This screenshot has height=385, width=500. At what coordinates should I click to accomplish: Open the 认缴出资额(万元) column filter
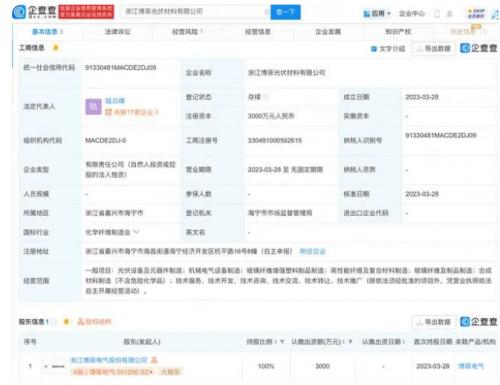[350, 342]
